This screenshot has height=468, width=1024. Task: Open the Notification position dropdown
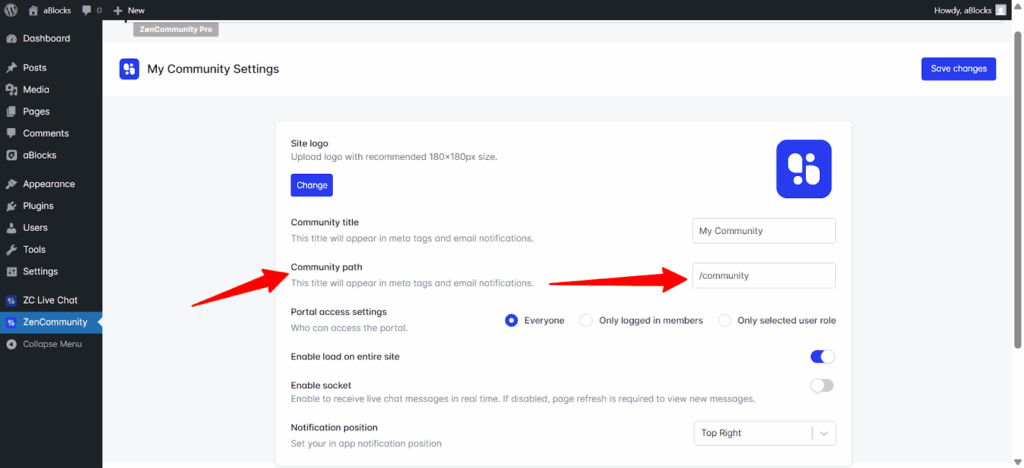click(765, 433)
